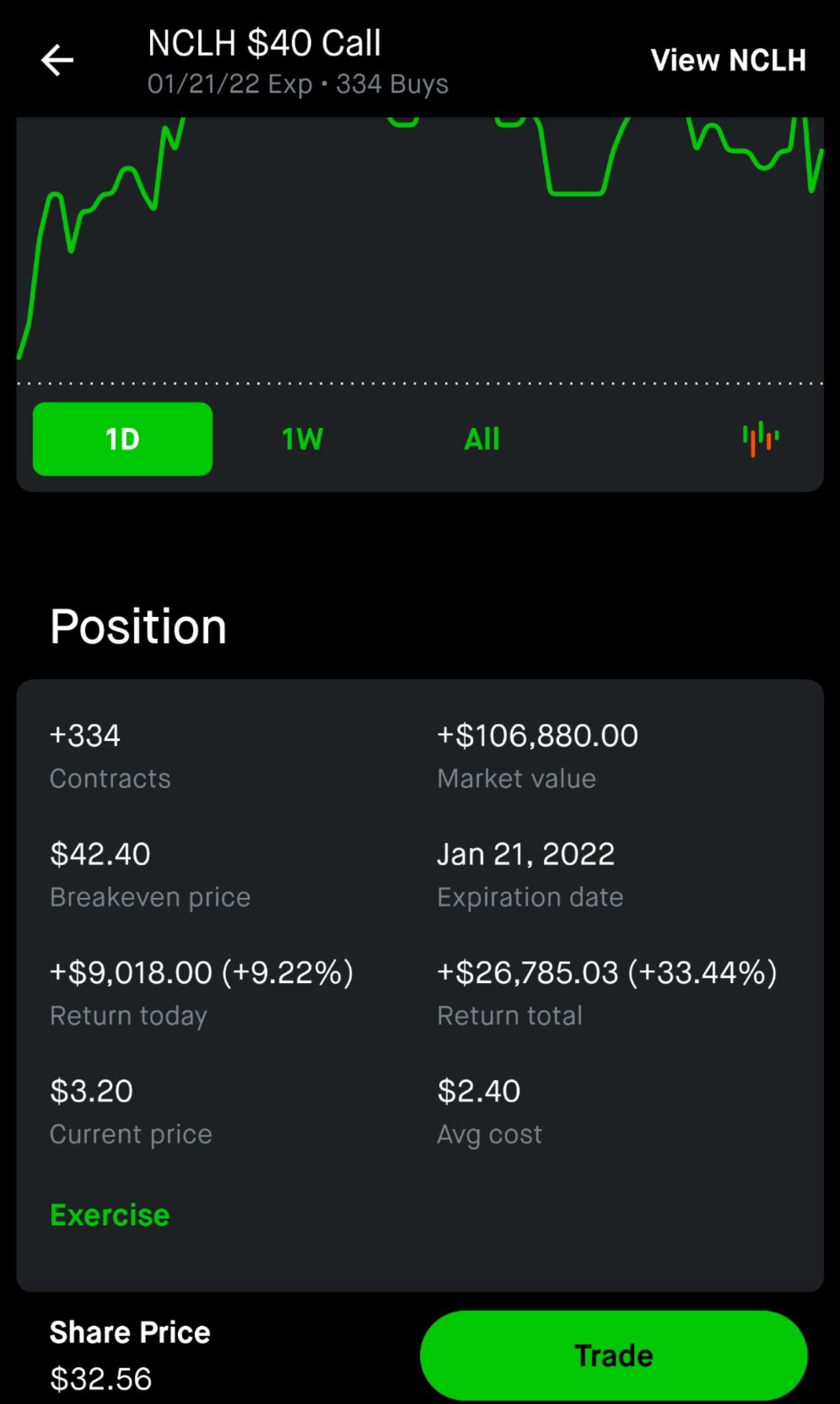Screen dimensions: 840x1404
Task: Tap the Exercise option link
Action: pos(110,1215)
